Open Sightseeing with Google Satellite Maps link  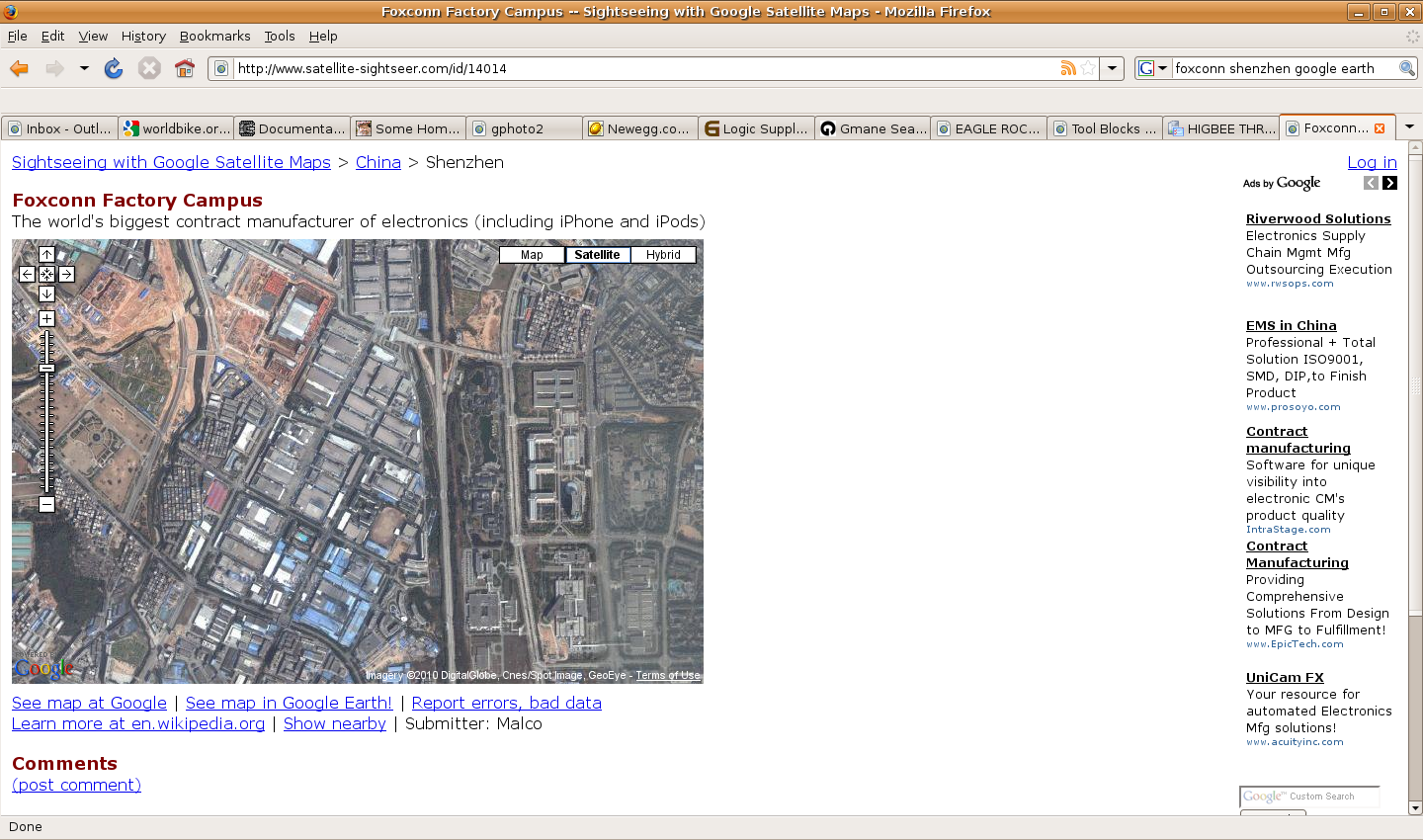pos(171,162)
